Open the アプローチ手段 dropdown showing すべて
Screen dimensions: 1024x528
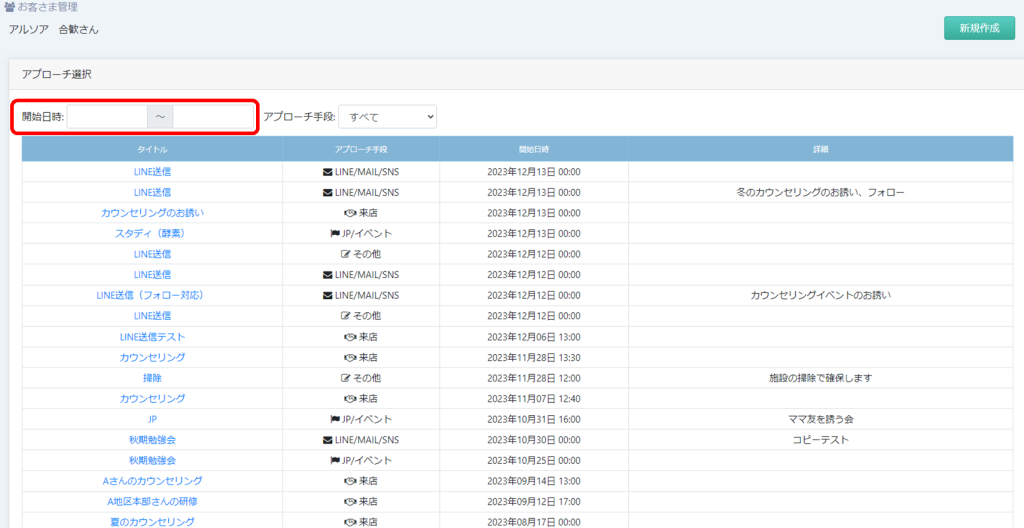tap(388, 117)
